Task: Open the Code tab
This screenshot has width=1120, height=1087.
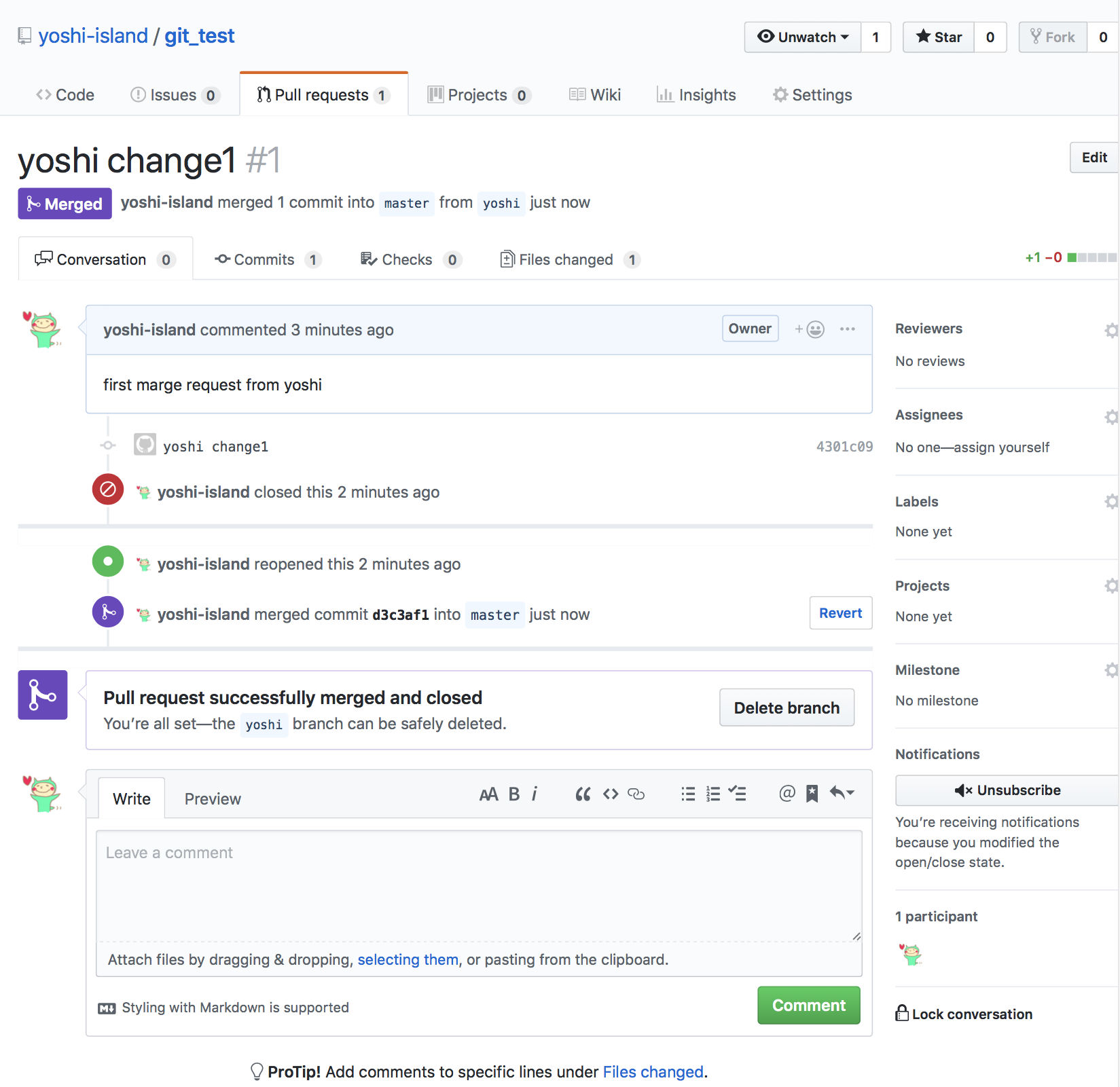Action: point(65,95)
